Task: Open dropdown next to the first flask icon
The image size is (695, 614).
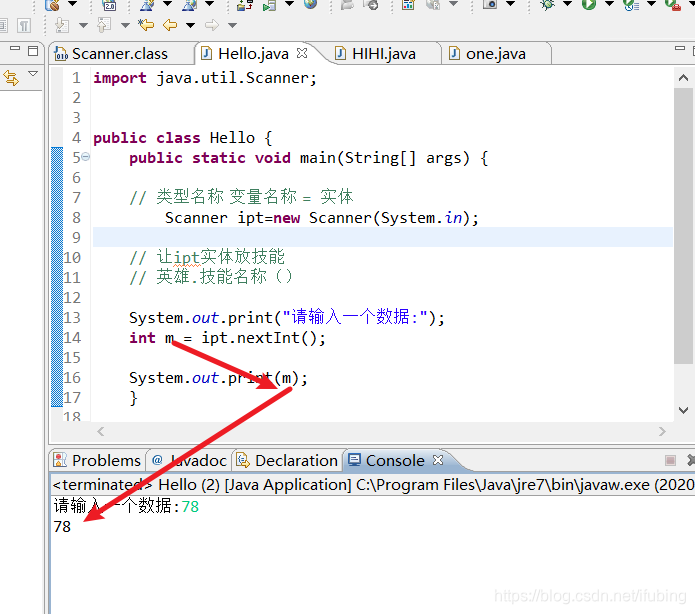Action: coord(167,4)
